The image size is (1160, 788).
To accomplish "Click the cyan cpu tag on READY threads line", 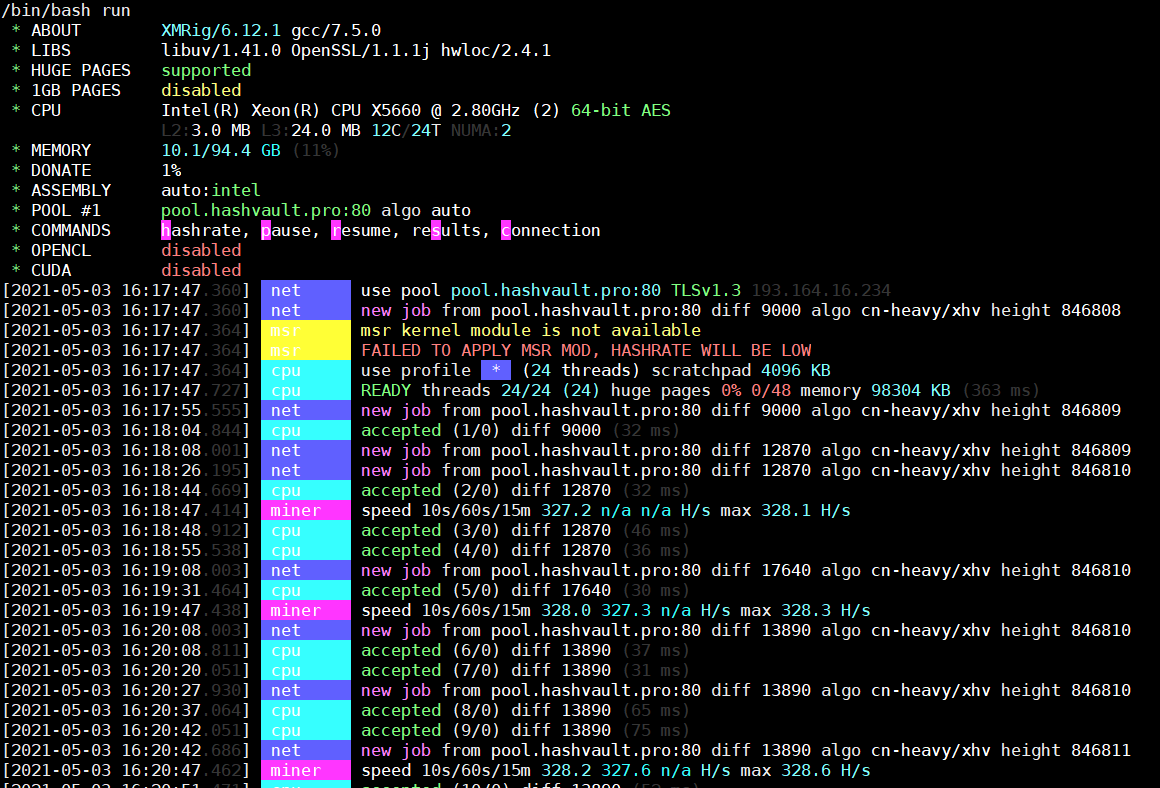I will [305, 390].
